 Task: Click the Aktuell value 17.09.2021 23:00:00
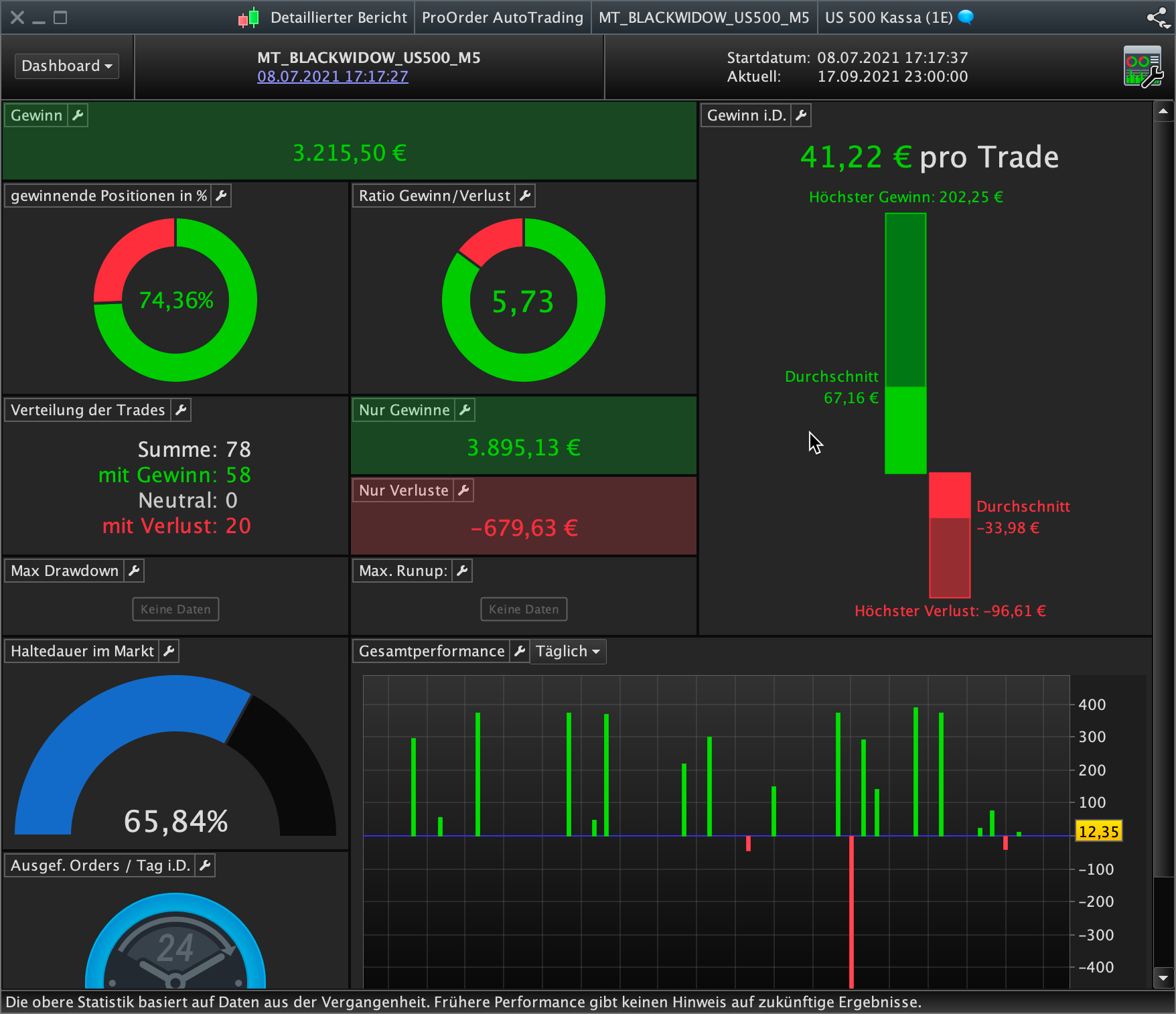tap(893, 76)
